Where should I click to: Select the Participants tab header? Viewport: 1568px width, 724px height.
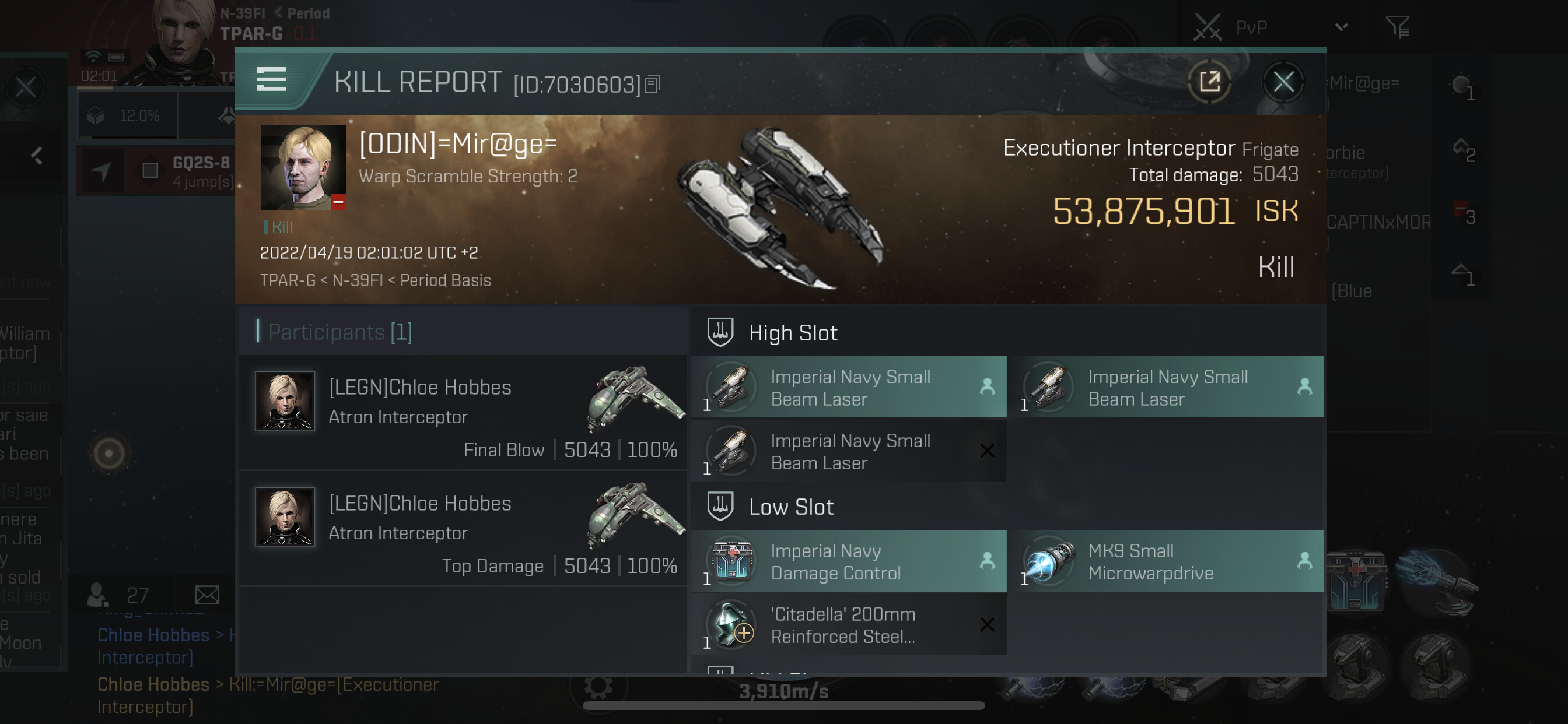pyautogui.click(x=339, y=332)
